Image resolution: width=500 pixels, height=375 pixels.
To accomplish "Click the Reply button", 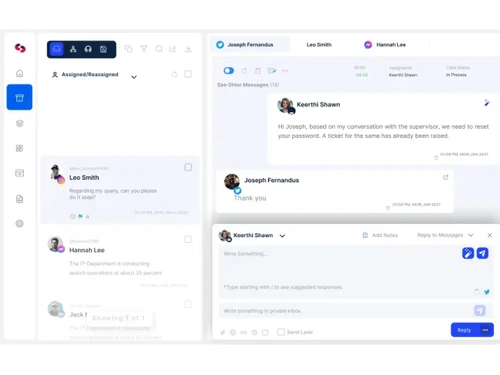I will [x=465, y=330].
